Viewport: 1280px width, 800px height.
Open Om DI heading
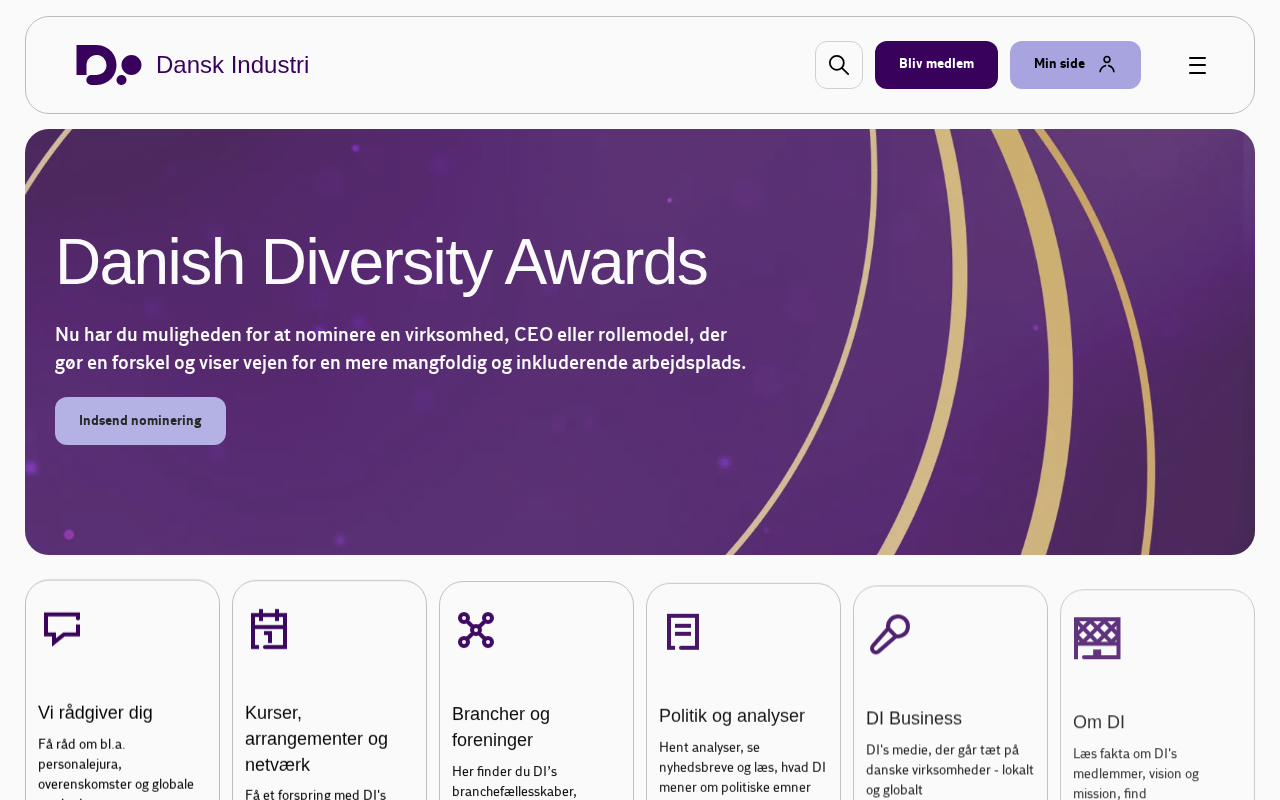[x=1099, y=722]
